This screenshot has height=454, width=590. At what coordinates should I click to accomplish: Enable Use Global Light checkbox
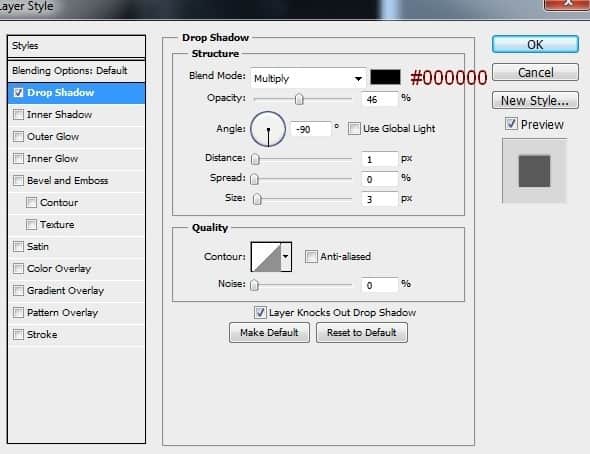coord(354,129)
